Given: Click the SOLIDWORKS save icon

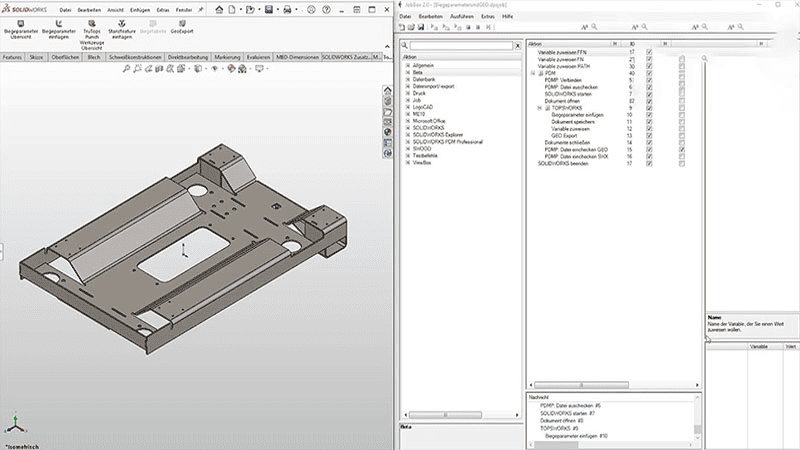Looking at the screenshot, I should click(x=269, y=10).
